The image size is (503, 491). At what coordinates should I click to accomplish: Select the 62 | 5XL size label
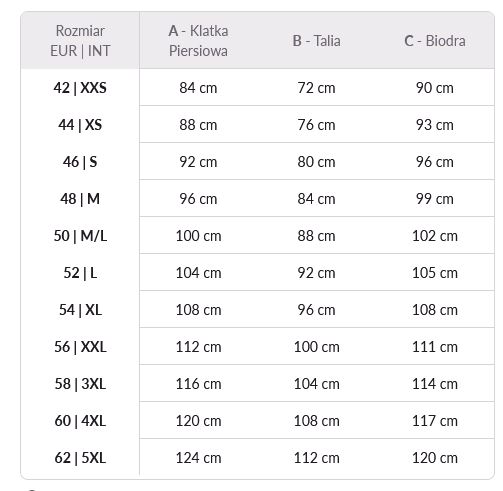click(x=80, y=458)
